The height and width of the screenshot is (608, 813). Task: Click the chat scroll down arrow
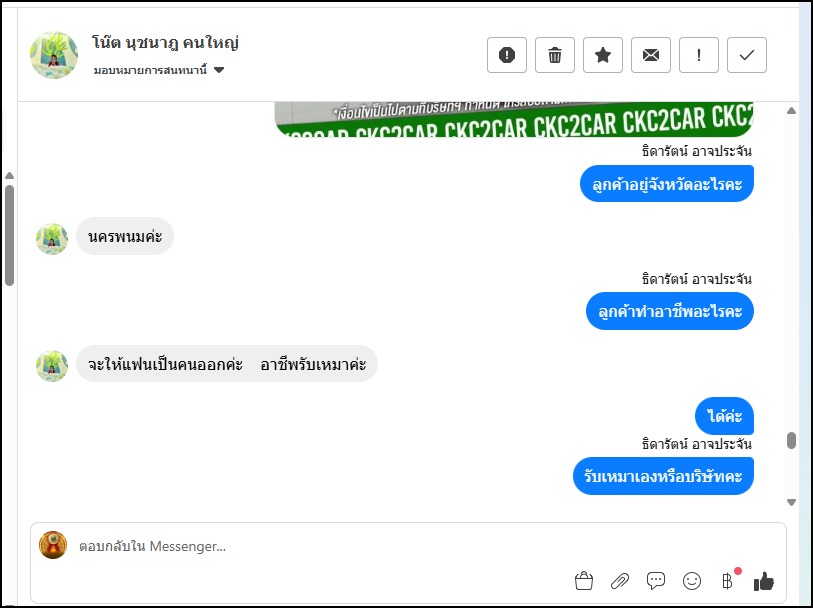[791, 502]
